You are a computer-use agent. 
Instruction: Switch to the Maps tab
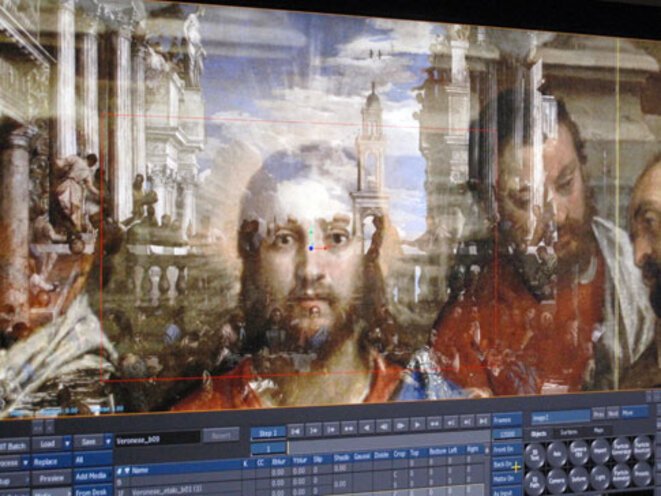(599, 430)
